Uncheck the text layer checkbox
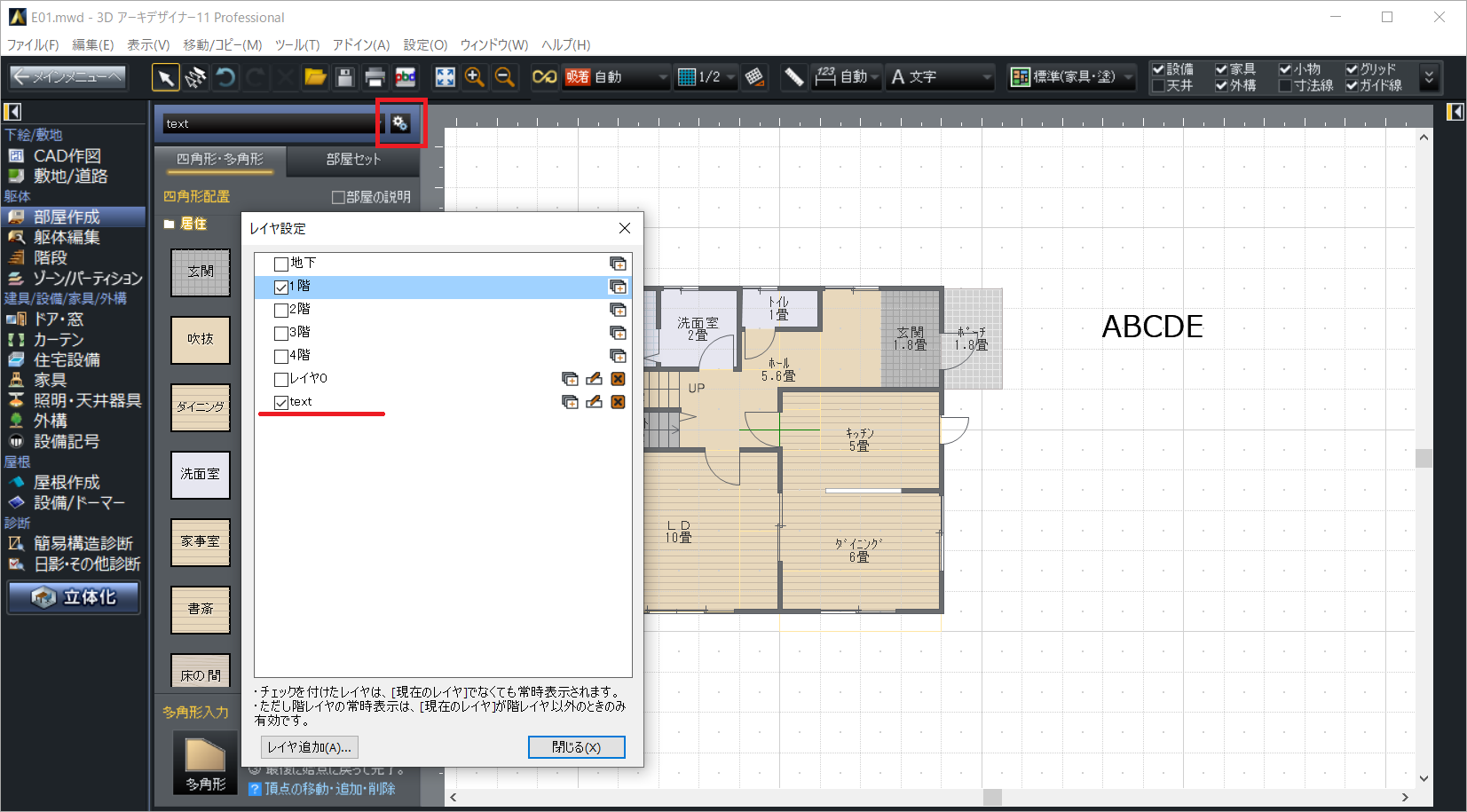 [281, 402]
